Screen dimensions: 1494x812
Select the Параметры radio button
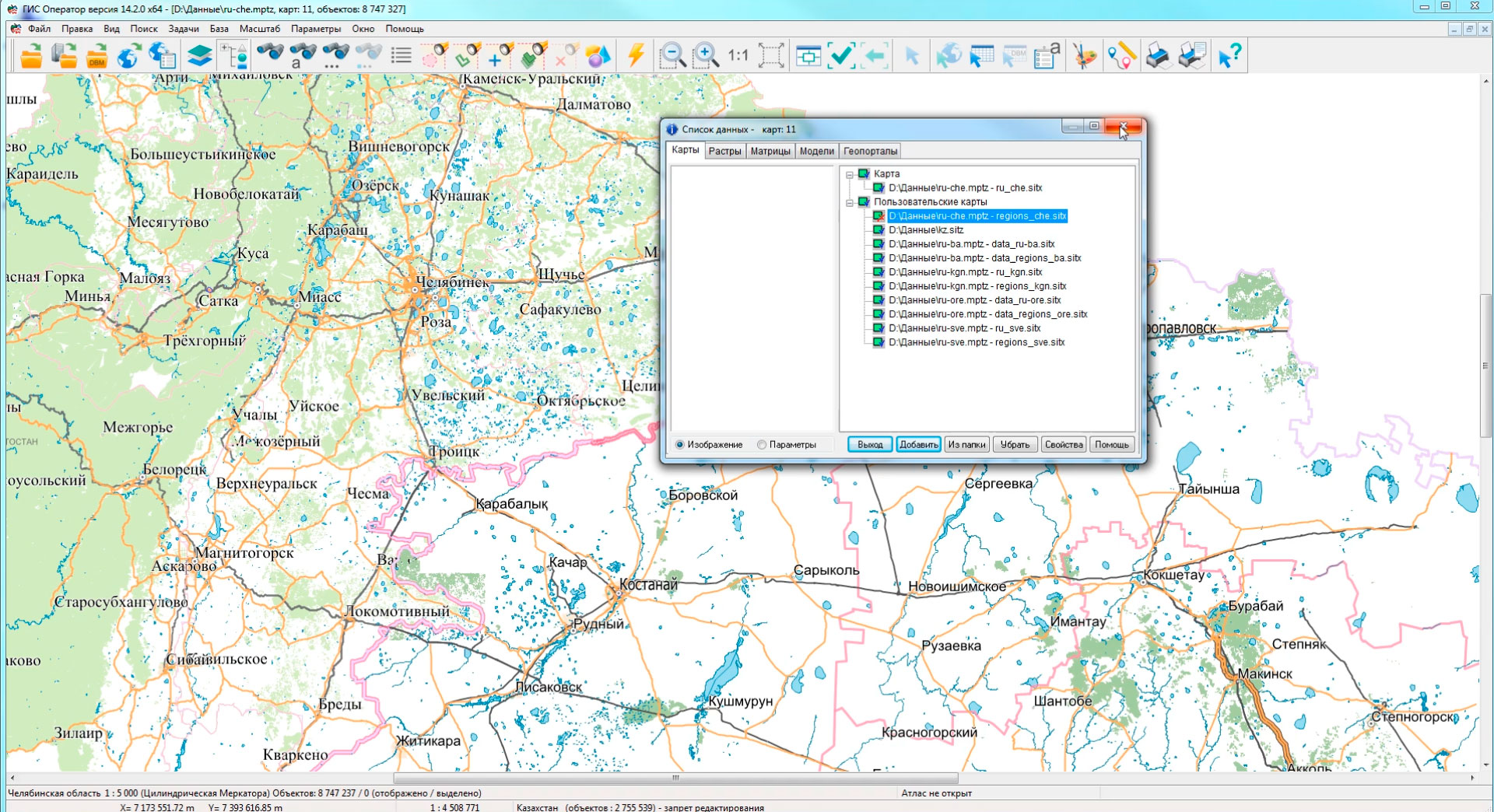coord(762,445)
